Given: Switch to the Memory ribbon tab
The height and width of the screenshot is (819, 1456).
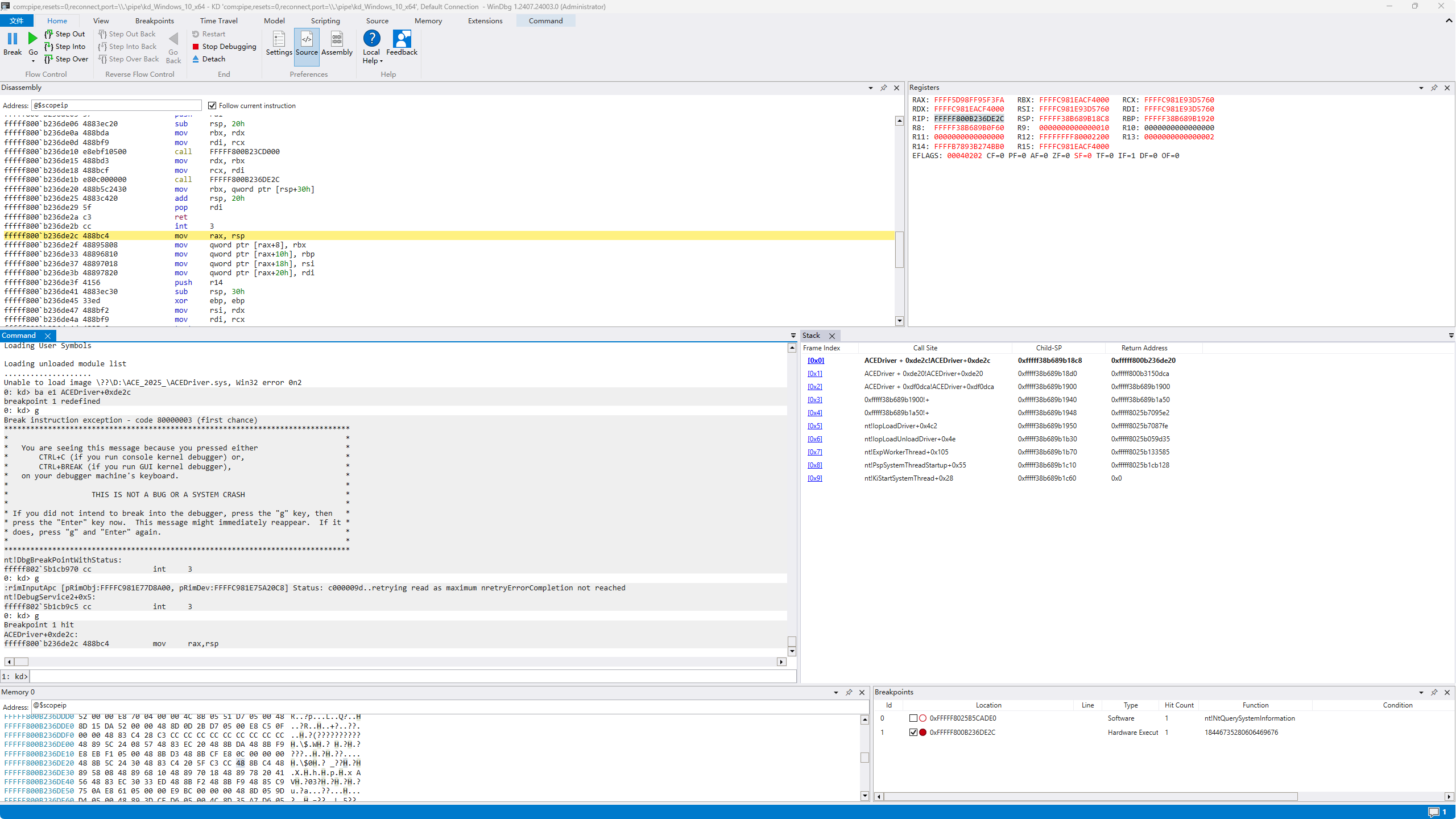Looking at the screenshot, I should [x=428, y=21].
